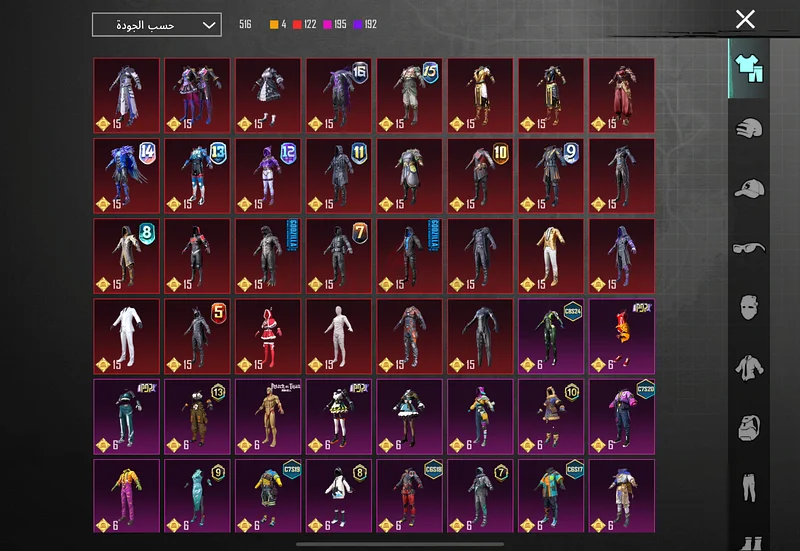Open the jacket tops category tab
This screenshot has width=800, height=551.
pos(749,367)
